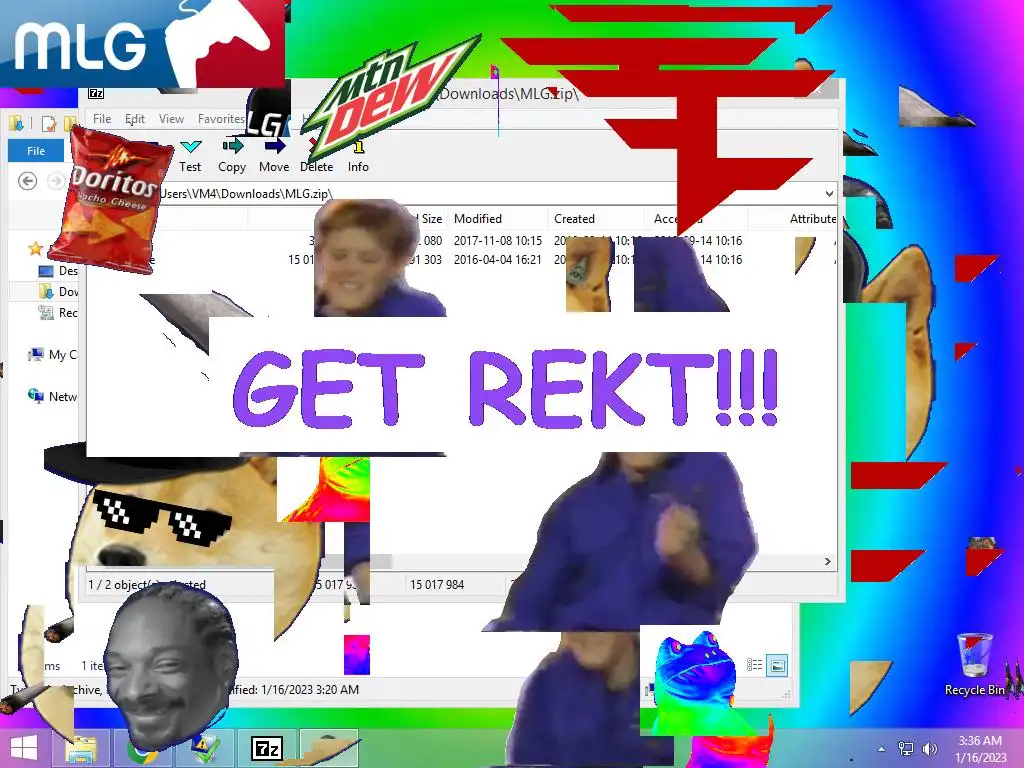Viewport: 1024px width, 768px height.
Task: Open the blue File tab in File Explorer
Action: pos(36,151)
